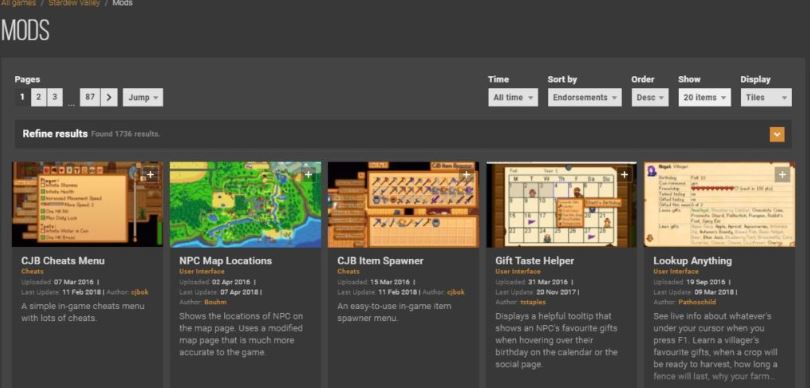Open the CJB Item Spawner thumbnail image

pyautogui.click(x=403, y=205)
